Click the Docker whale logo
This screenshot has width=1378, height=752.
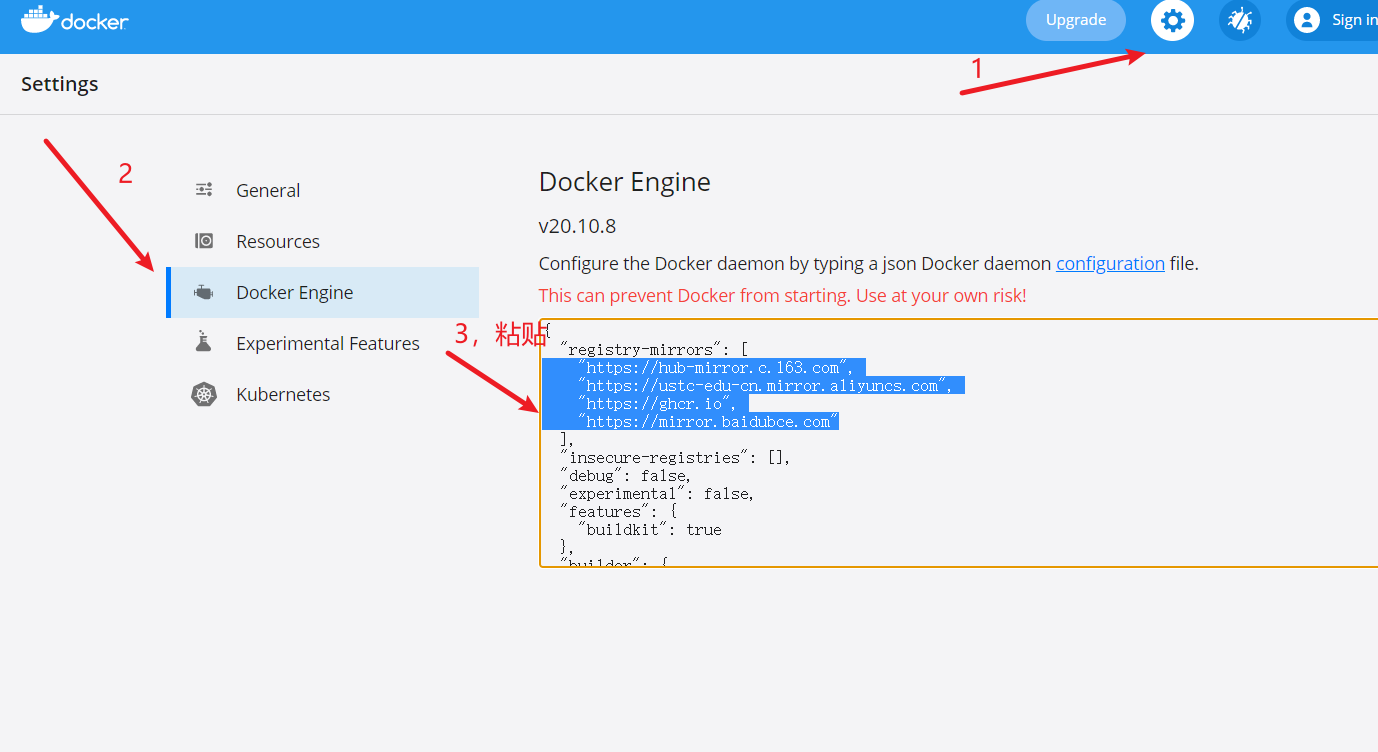click(x=75, y=19)
